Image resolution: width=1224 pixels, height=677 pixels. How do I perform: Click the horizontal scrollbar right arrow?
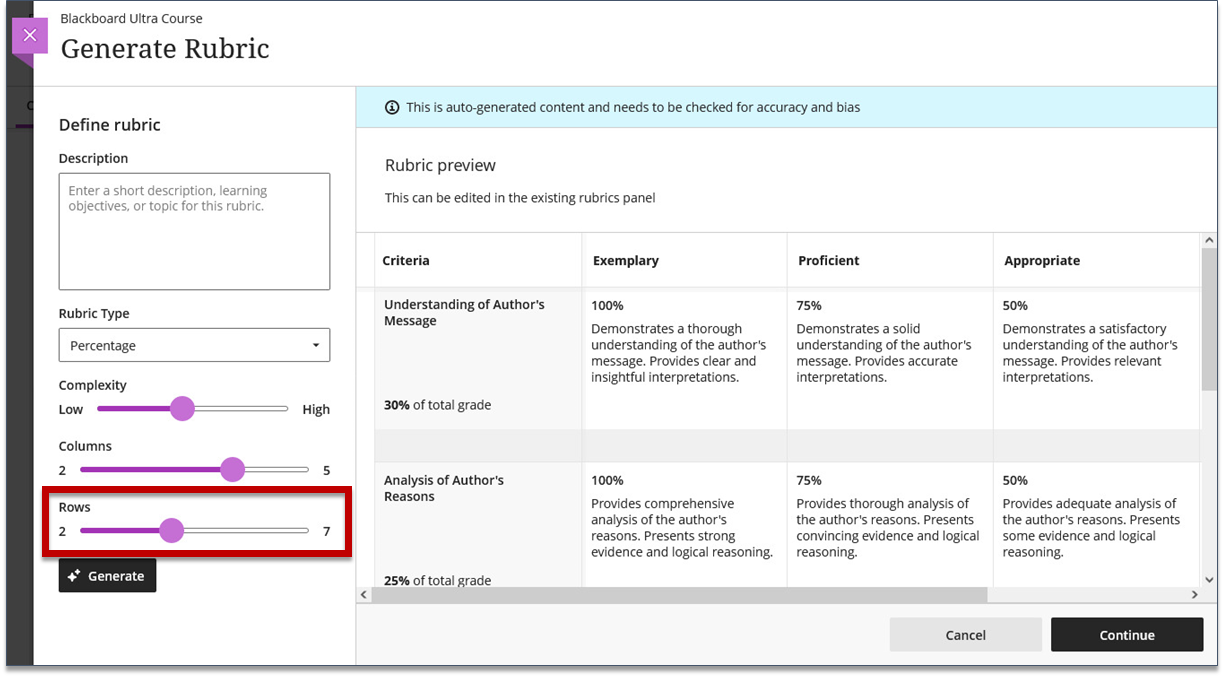pos(1194,595)
